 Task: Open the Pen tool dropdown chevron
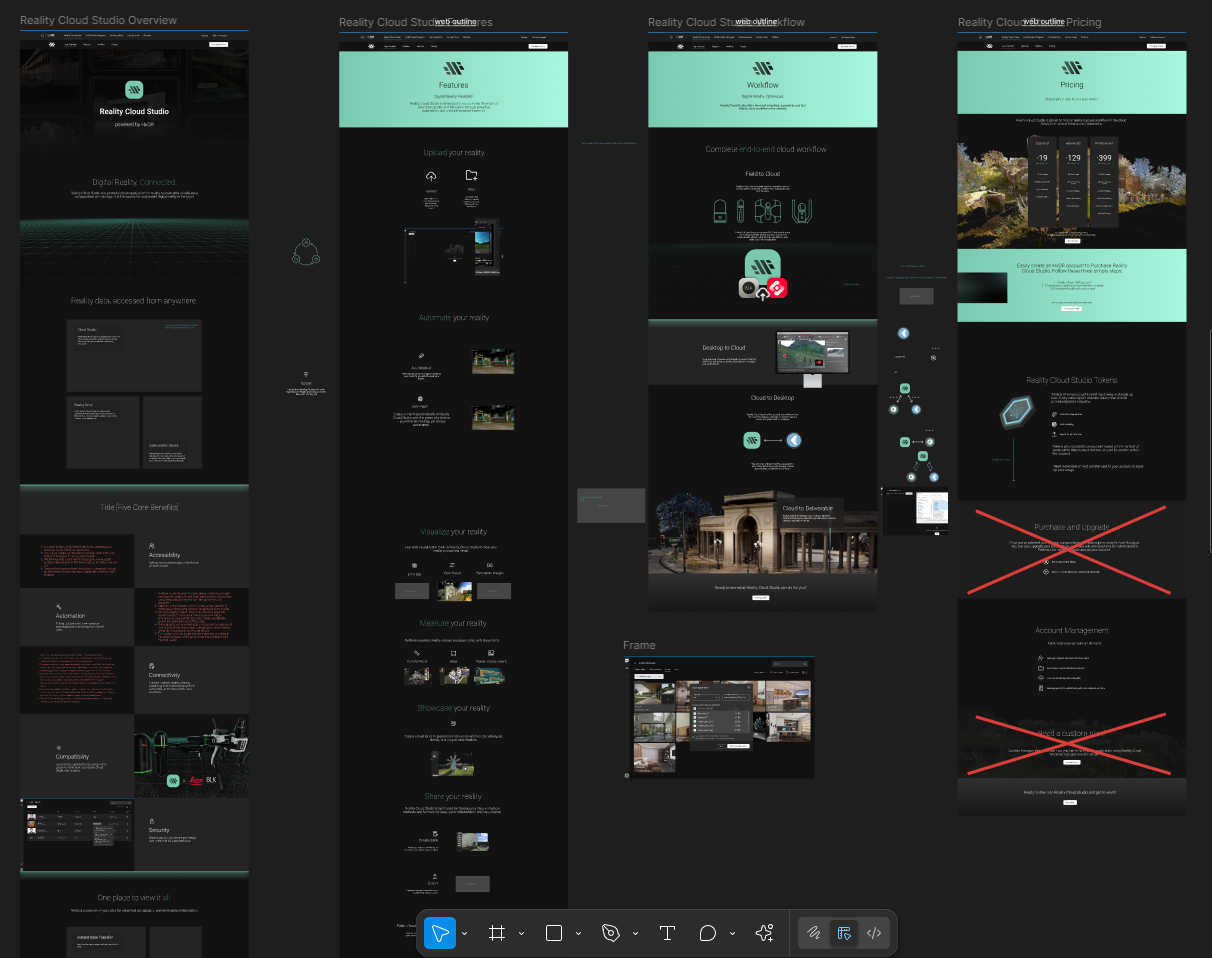[636, 934]
